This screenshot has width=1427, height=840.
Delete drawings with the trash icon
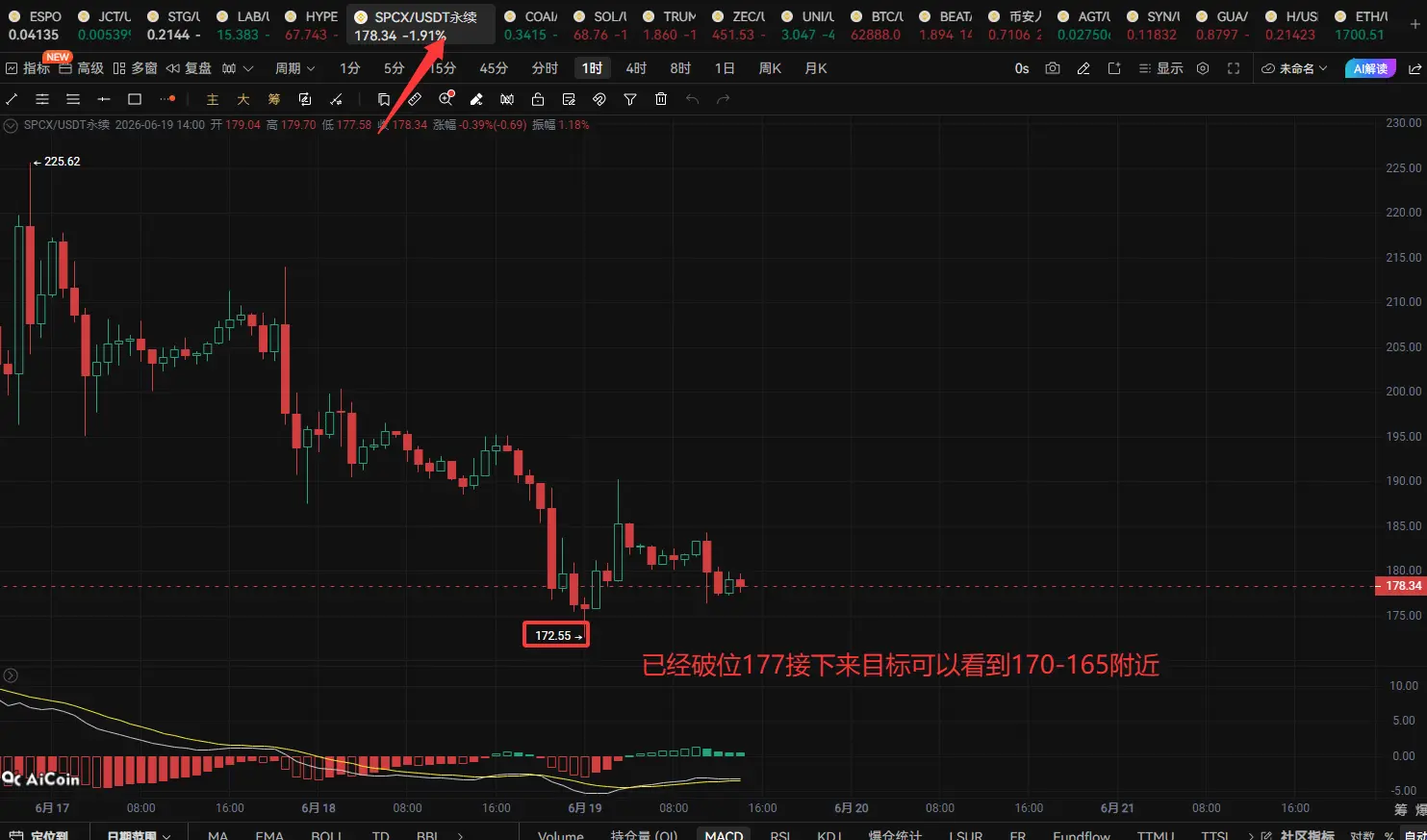coord(661,99)
